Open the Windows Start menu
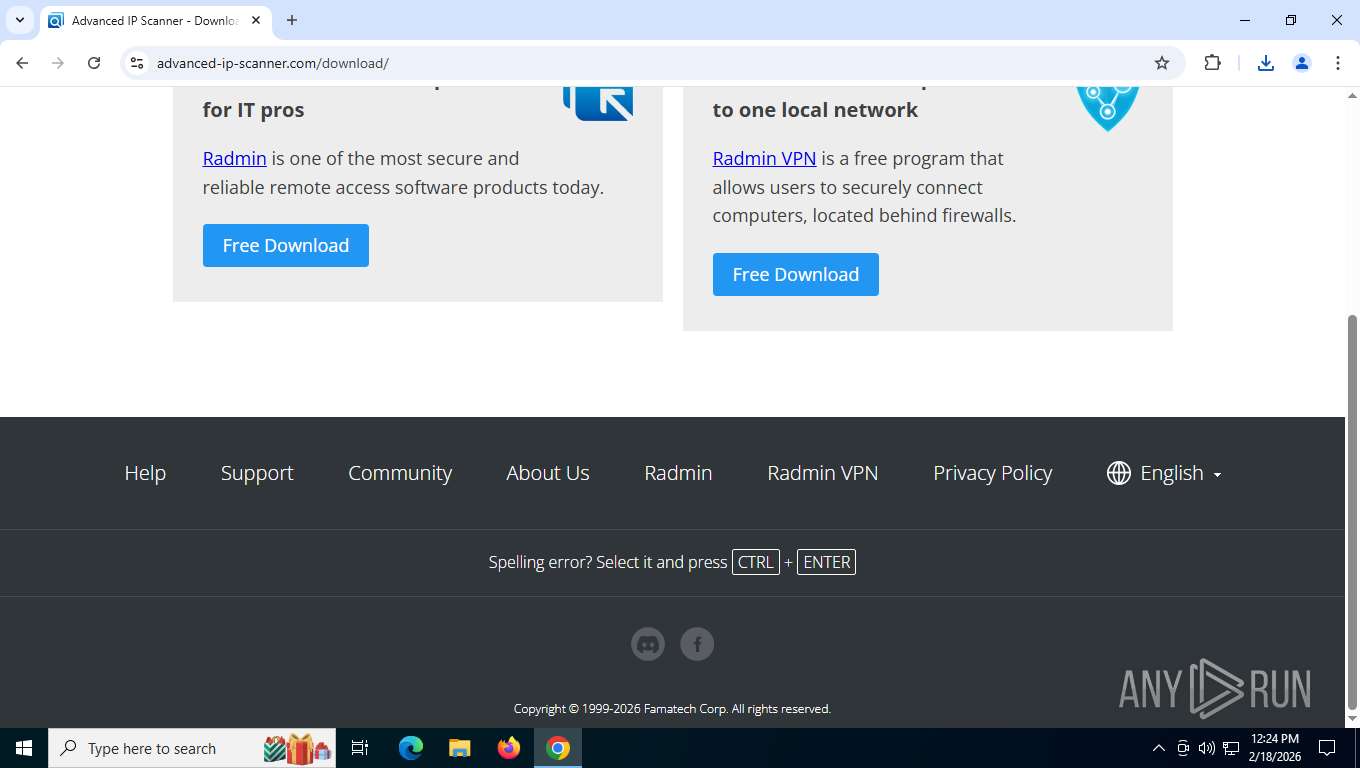The height and width of the screenshot is (768, 1360). pos(24,748)
